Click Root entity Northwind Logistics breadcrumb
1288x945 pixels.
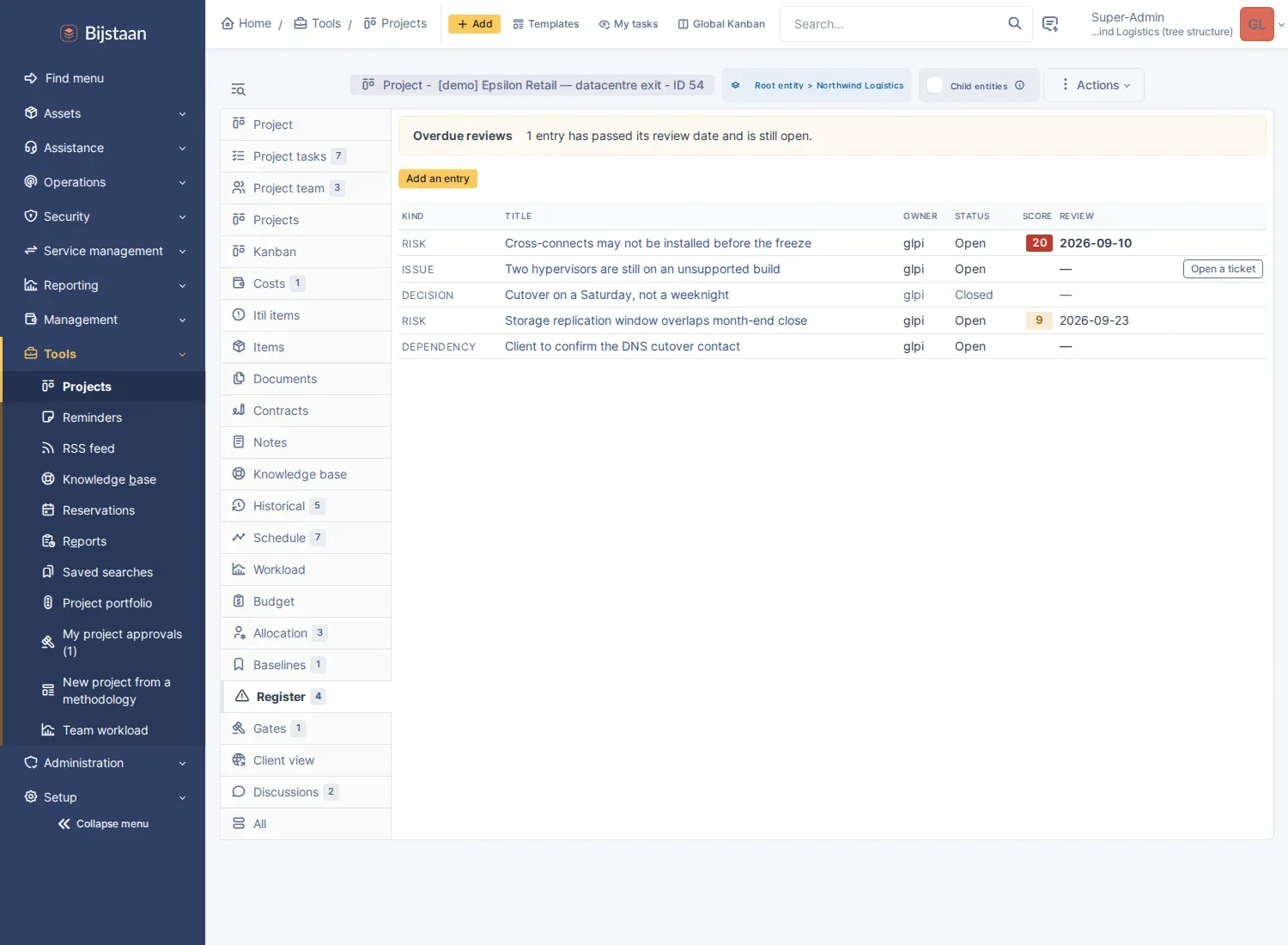[x=817, y=85]
